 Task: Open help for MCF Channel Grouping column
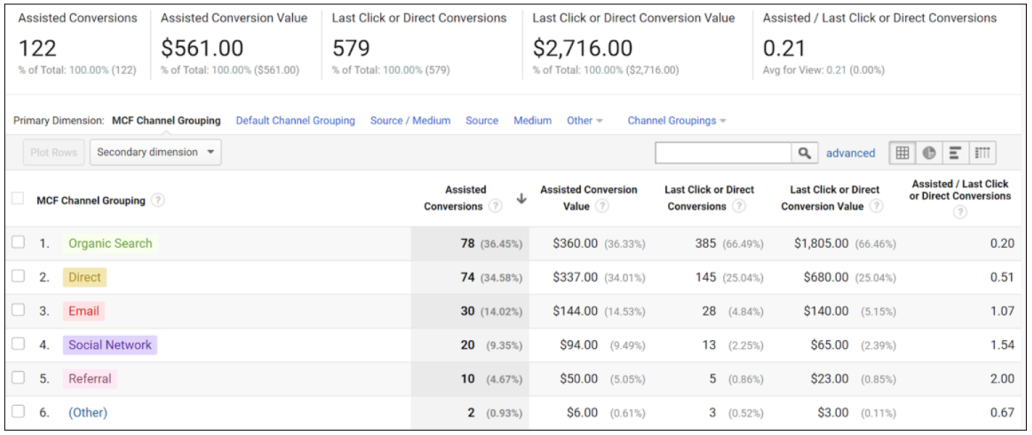(x=157, y=201)
